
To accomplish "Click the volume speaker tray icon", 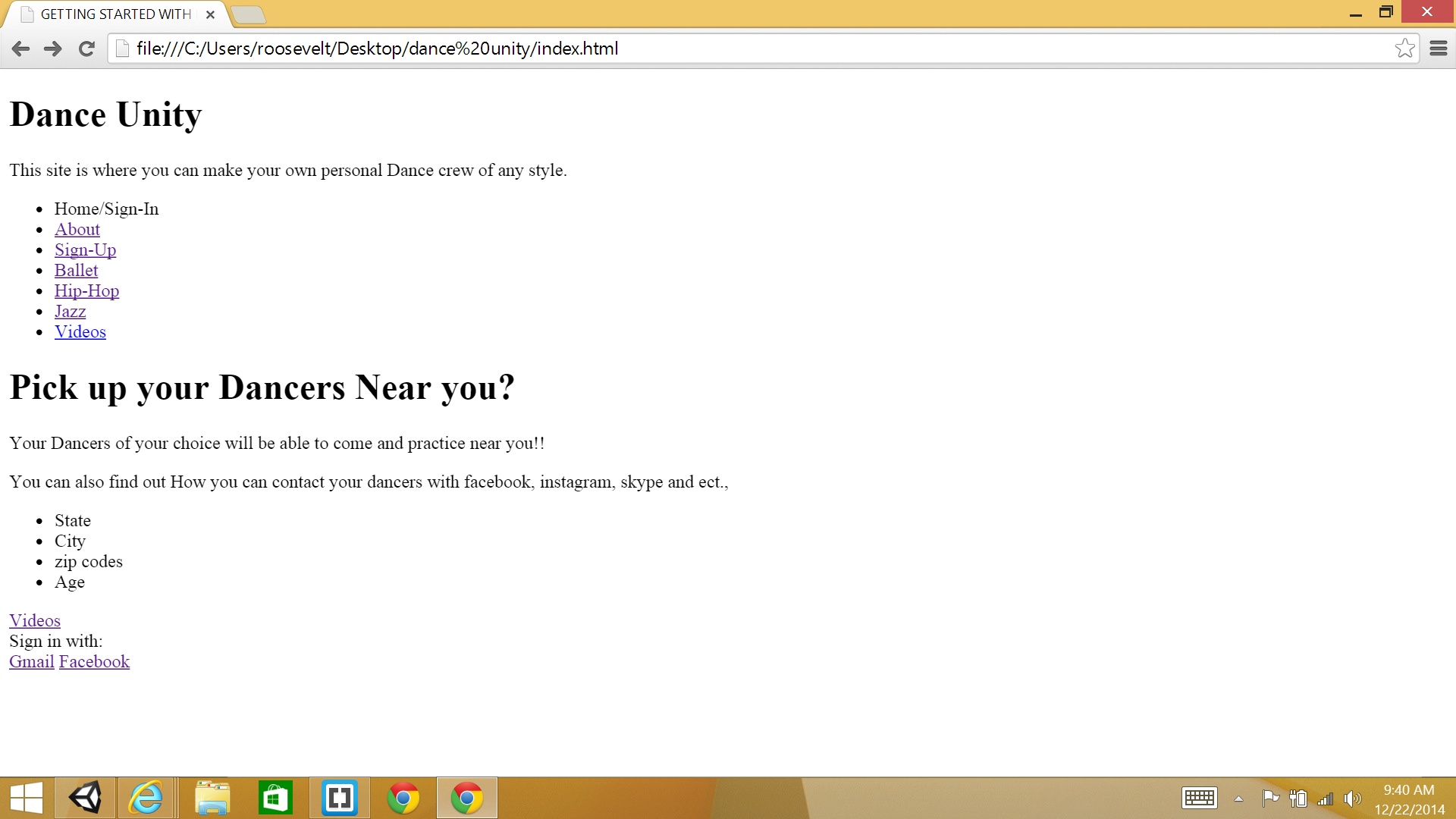I will 1352,799.
